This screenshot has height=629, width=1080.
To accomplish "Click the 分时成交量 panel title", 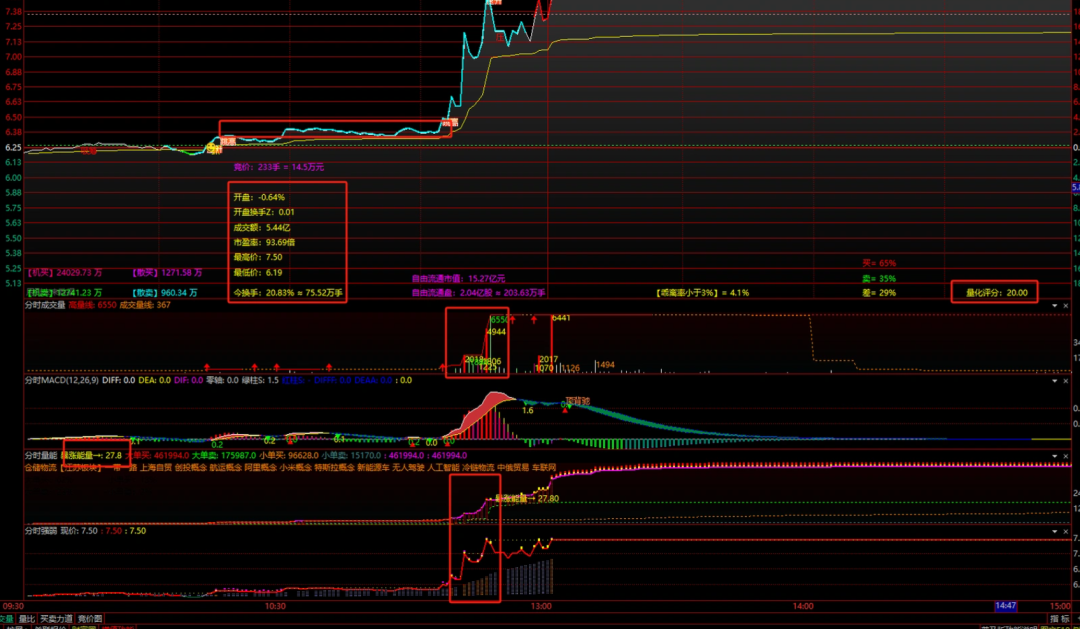I will [x=45, y=305].
